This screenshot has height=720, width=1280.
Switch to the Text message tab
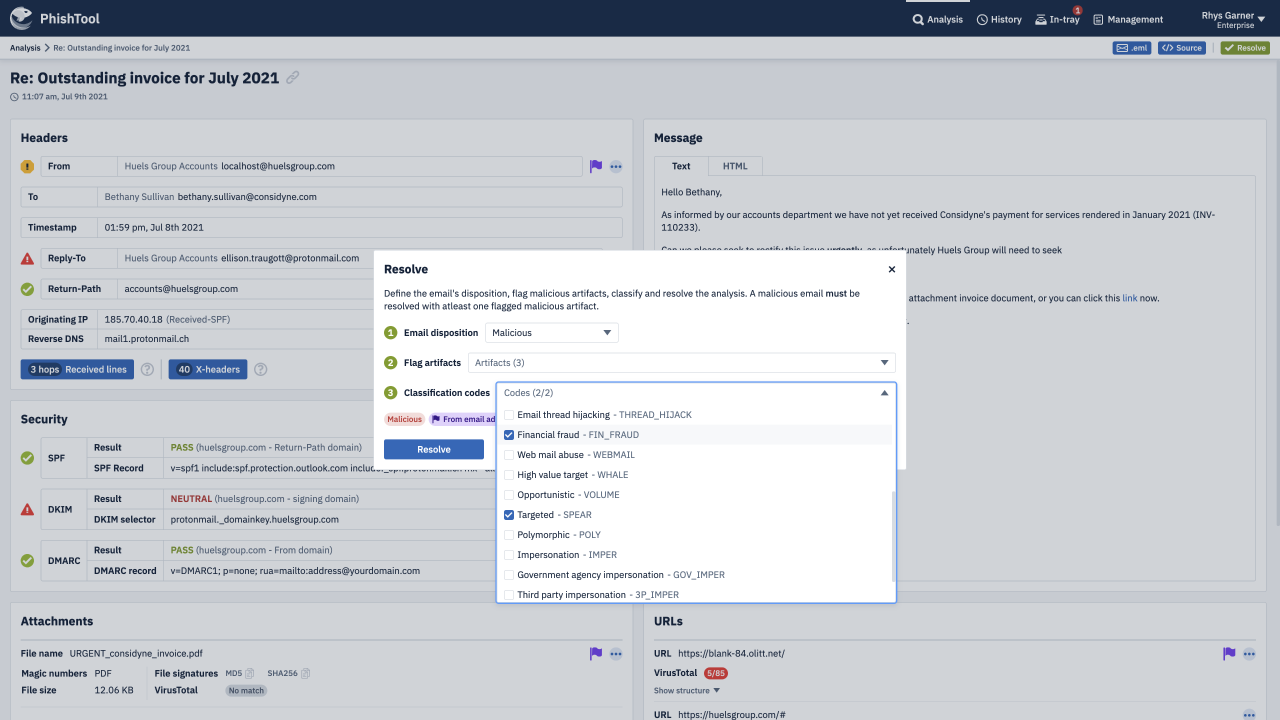pyautogui.click(x=681, y=166)
